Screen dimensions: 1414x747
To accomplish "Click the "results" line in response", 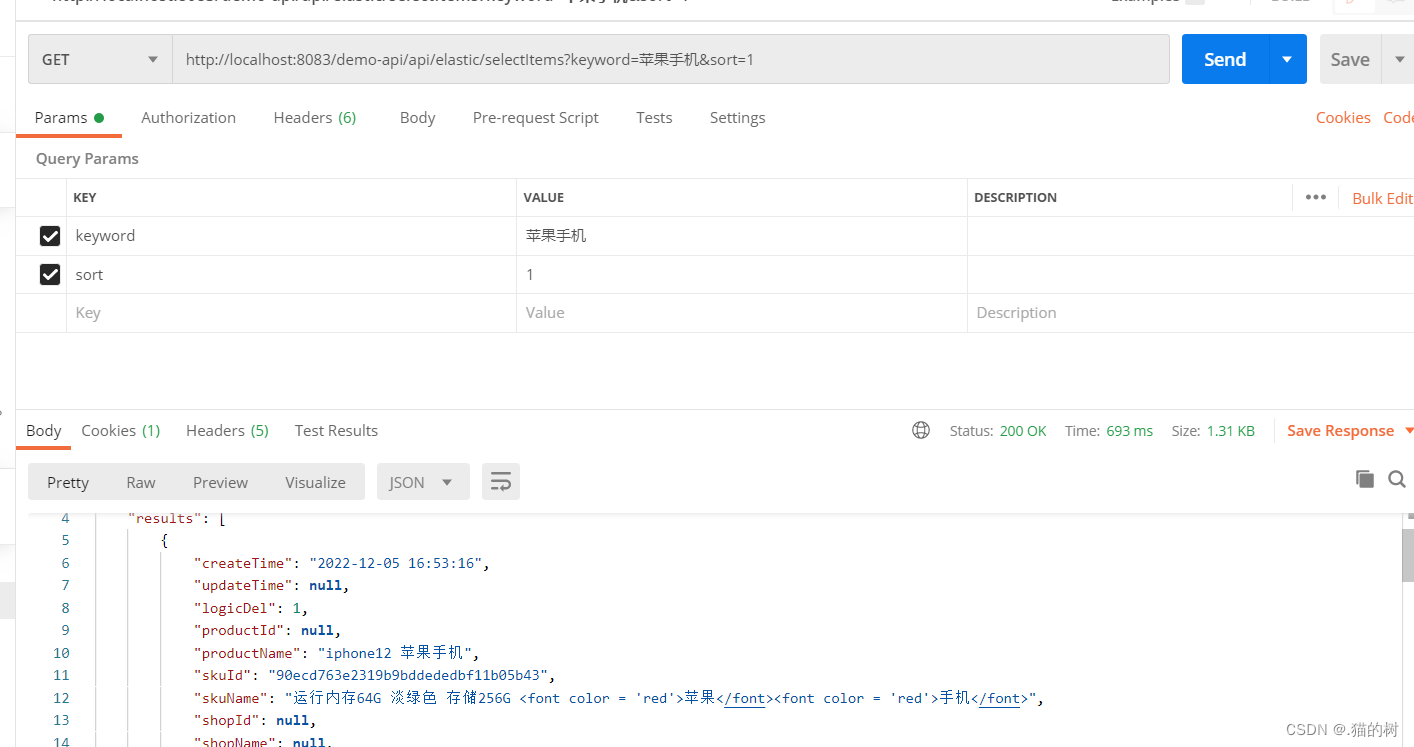I will coord(177,518).
